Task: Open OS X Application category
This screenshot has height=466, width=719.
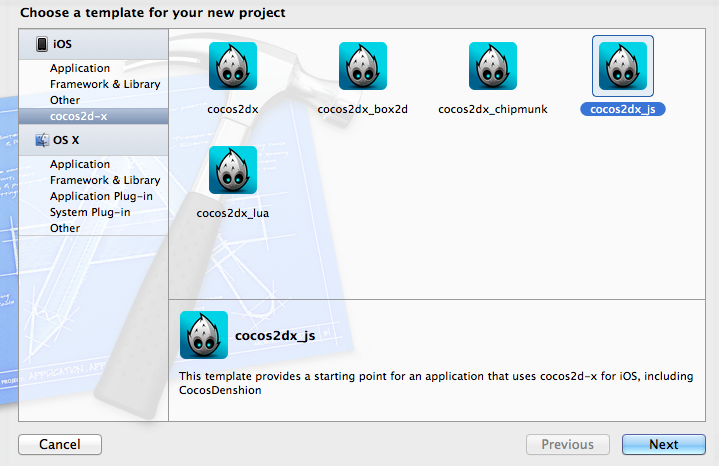Action: 80,164
